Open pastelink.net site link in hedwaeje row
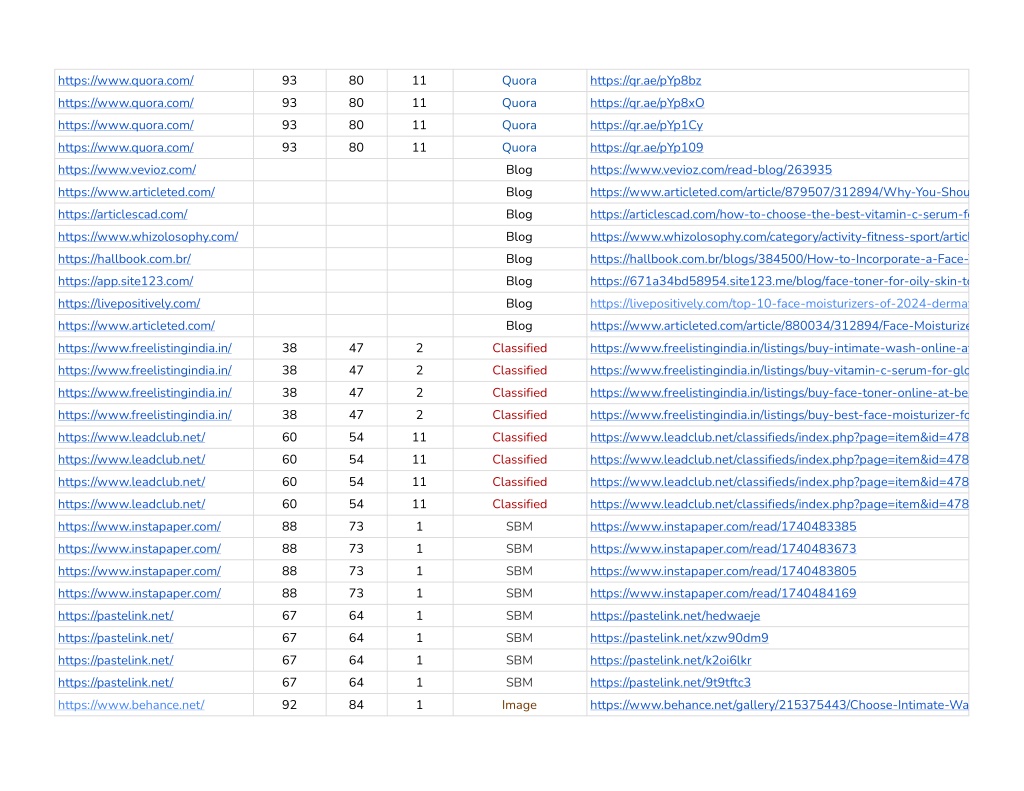Viewport: 1024px width, 791px height. point(116,615)
